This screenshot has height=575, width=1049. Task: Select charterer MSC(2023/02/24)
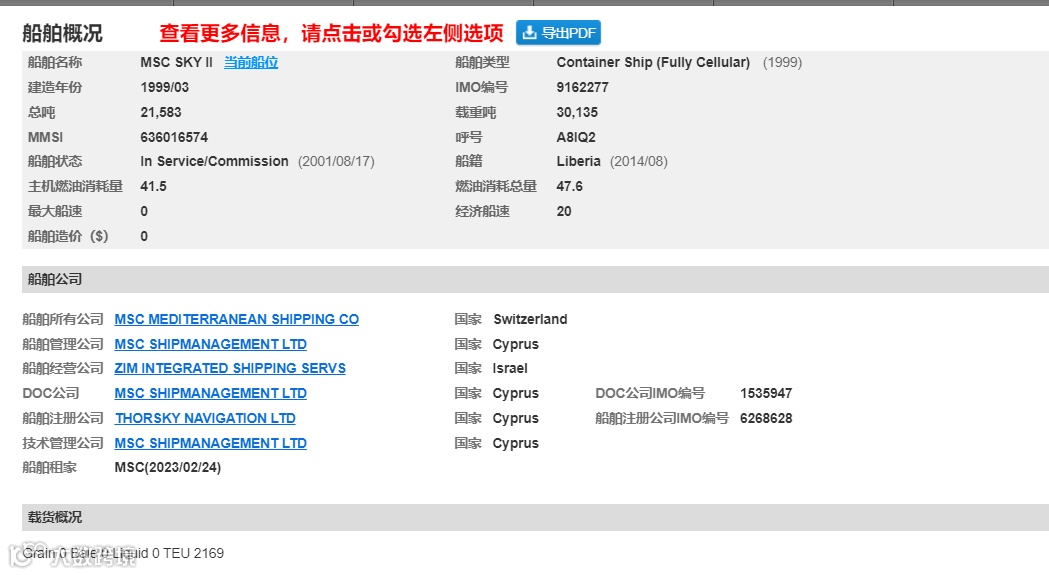(x=168, y=467)
